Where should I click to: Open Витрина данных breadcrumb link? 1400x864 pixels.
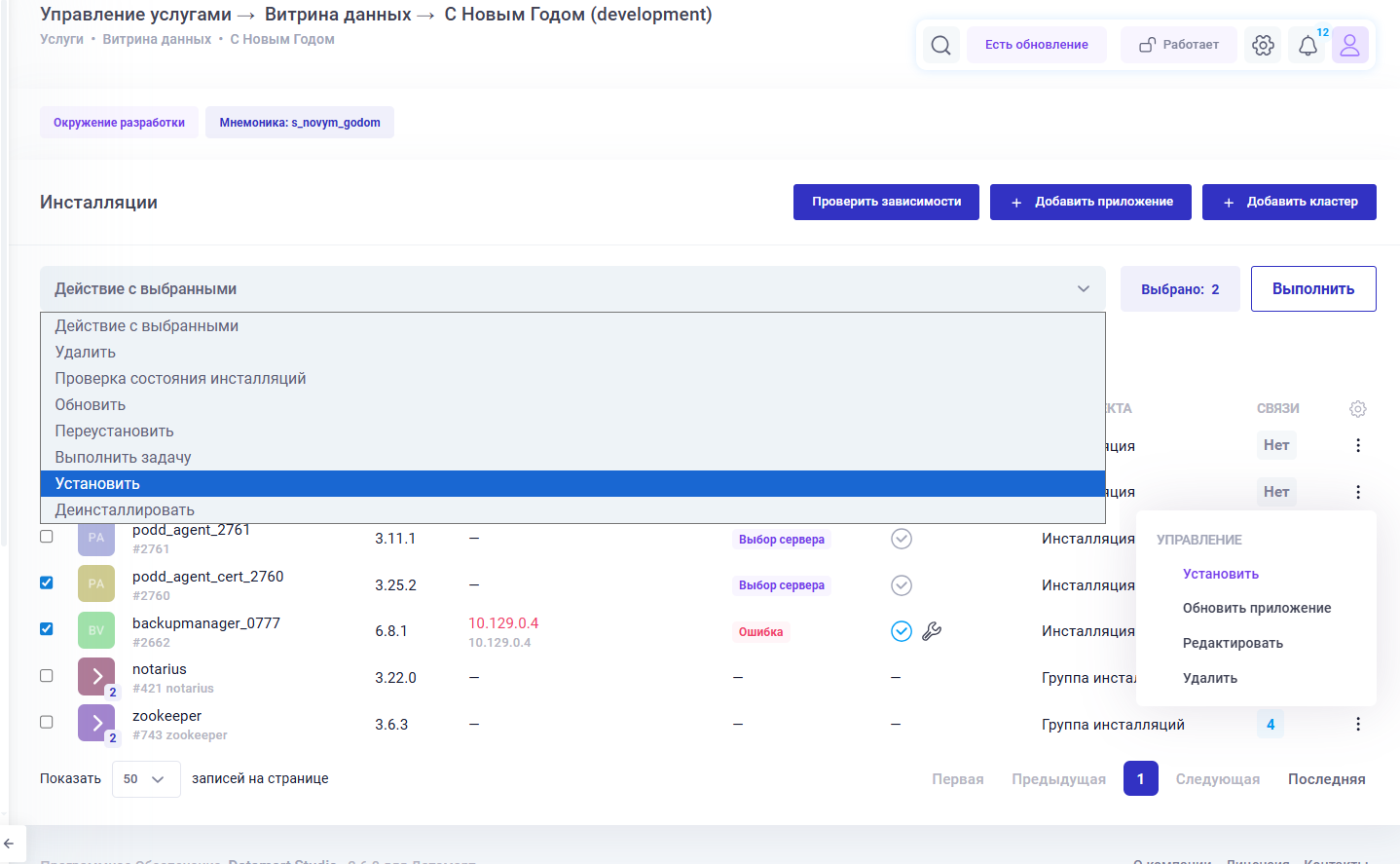[157, 40]
